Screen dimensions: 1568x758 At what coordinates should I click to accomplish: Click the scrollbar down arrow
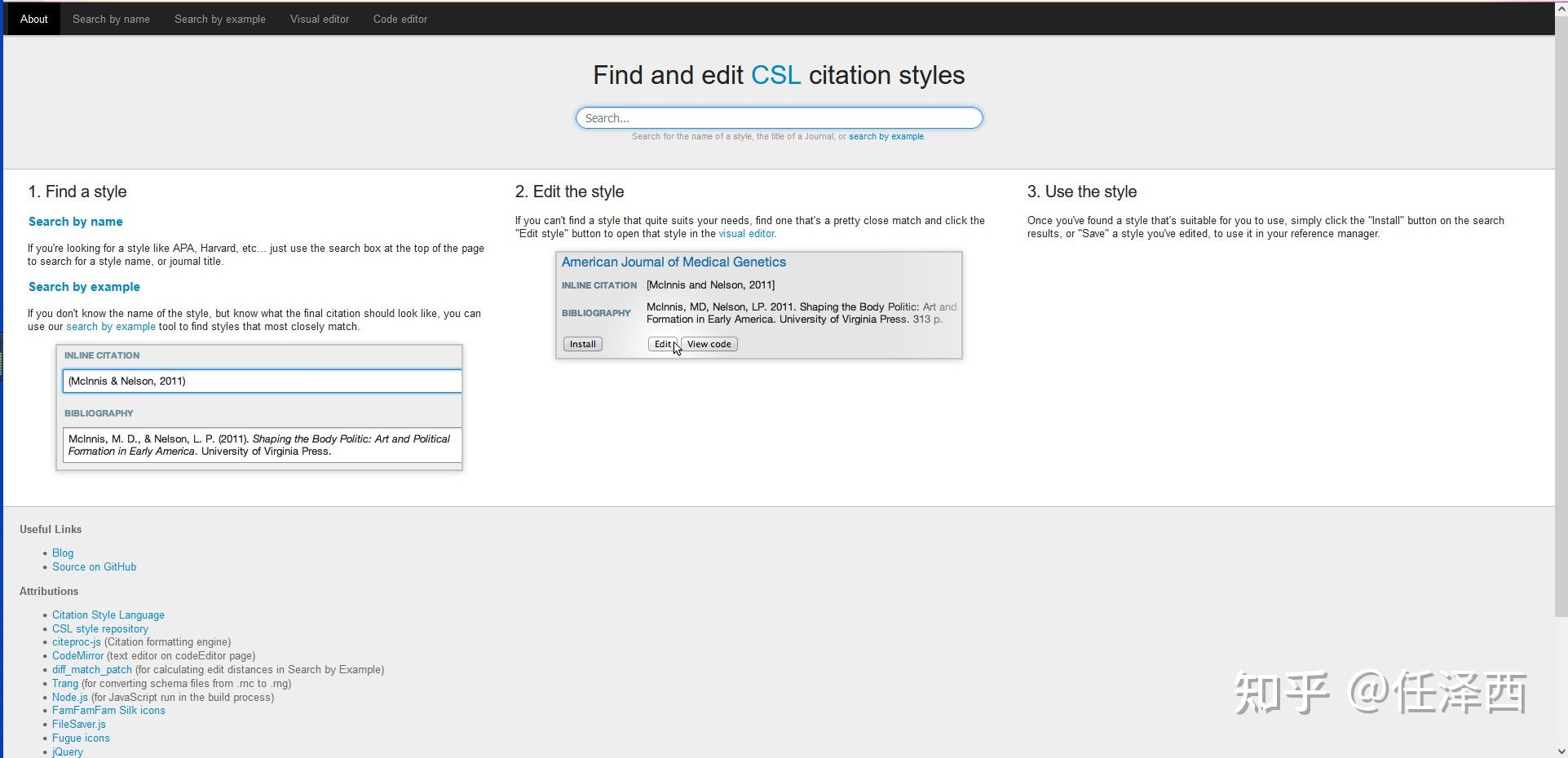point(1561,751)
